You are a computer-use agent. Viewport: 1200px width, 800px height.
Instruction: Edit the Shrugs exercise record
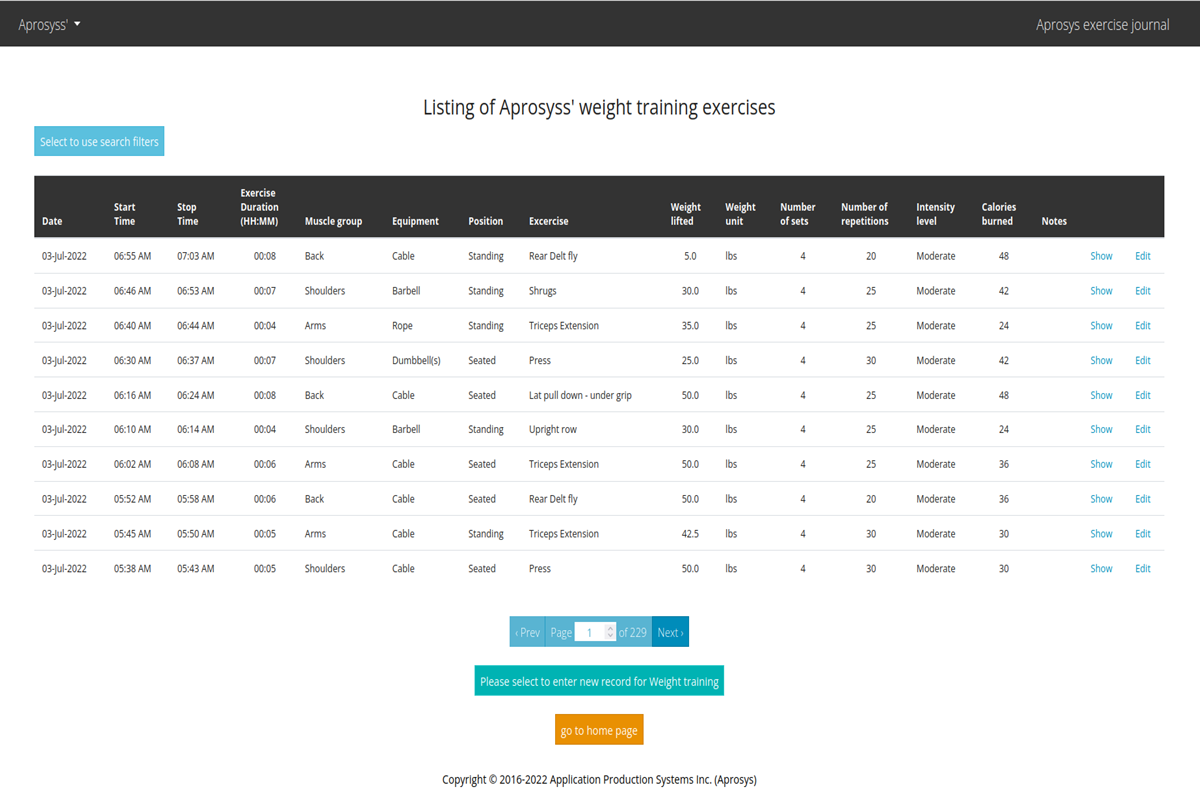1142,291
